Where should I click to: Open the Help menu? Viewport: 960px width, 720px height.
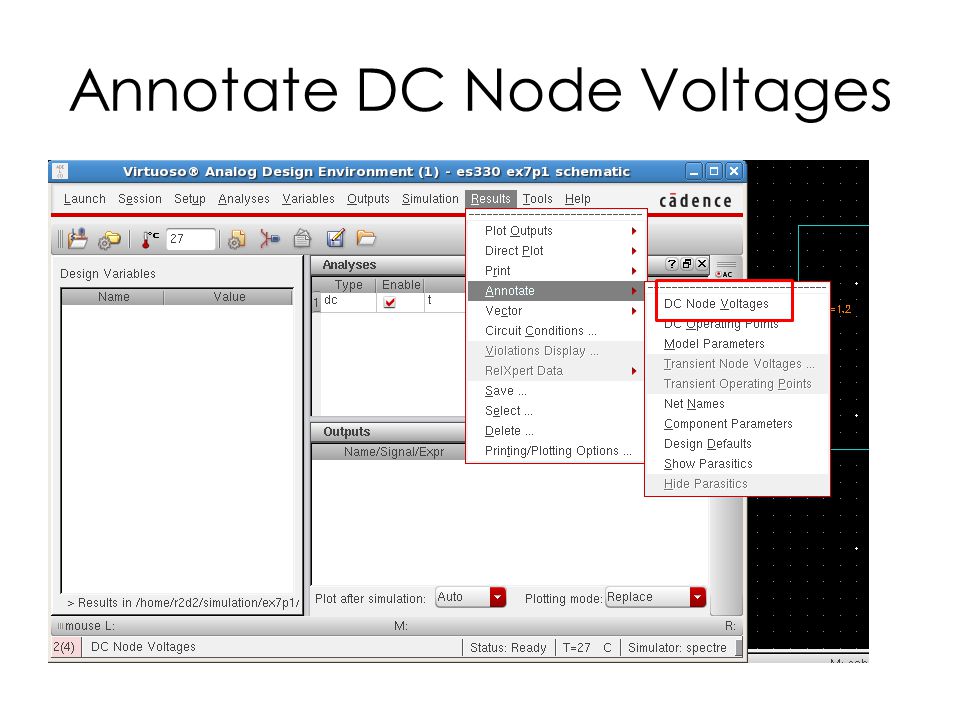pyautogui.click(x=577, y=199)
